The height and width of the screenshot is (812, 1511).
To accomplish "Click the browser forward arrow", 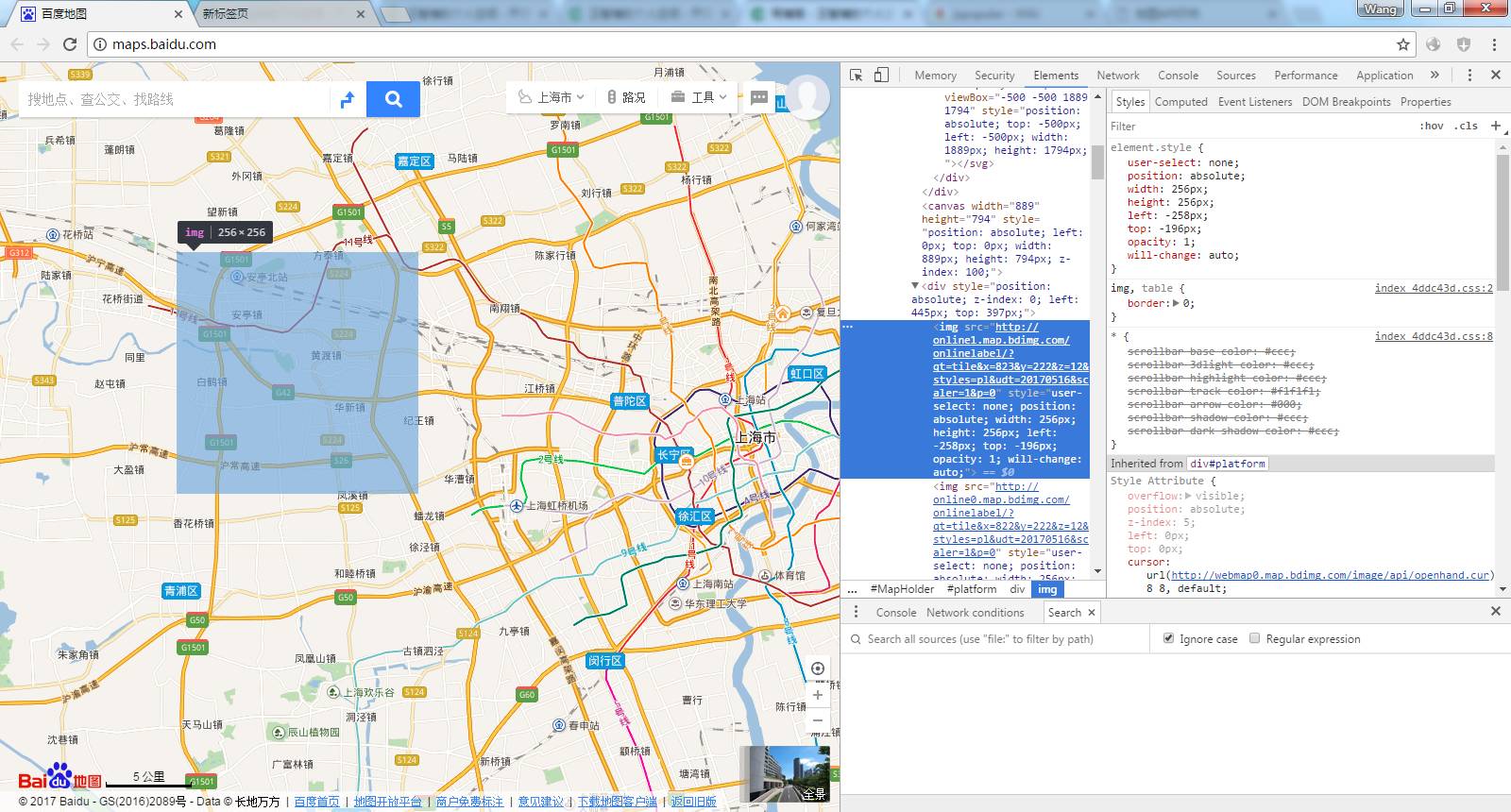I will click(x=43, y=44).
